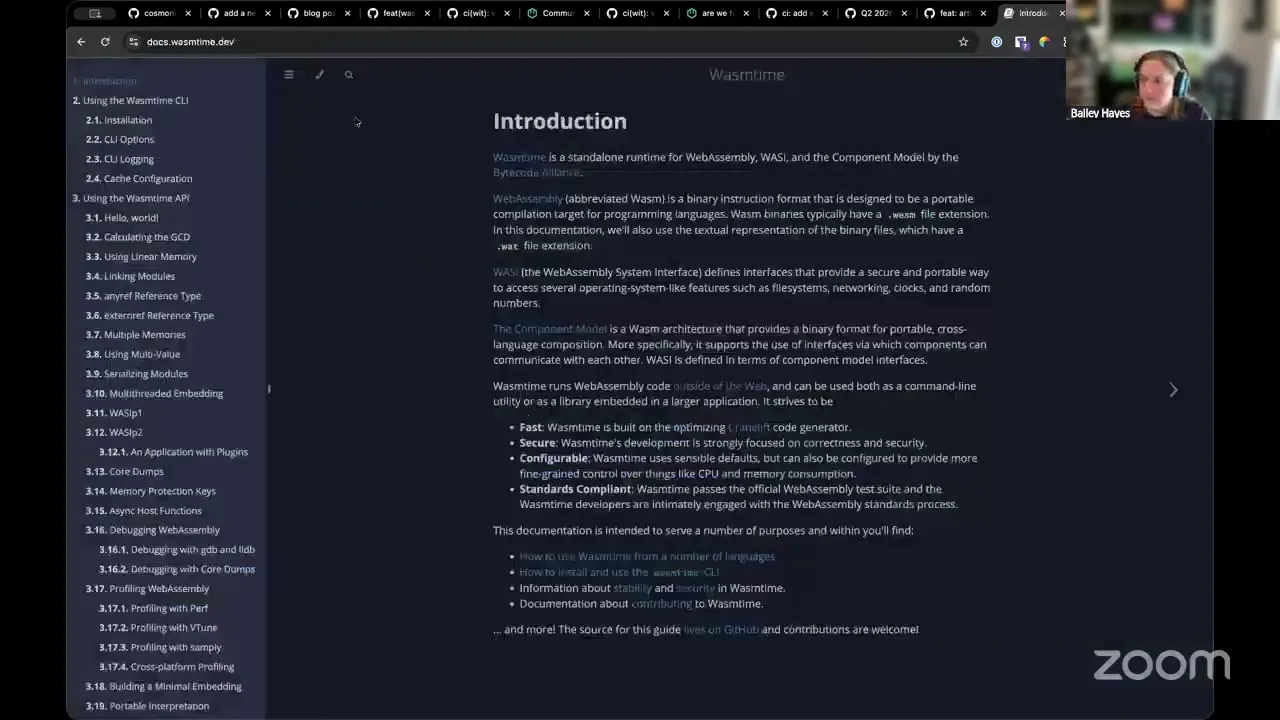Image resolution: width=1280 pixels, height=720 pixels.
Task: Reload the page
Action: [105, 42]
